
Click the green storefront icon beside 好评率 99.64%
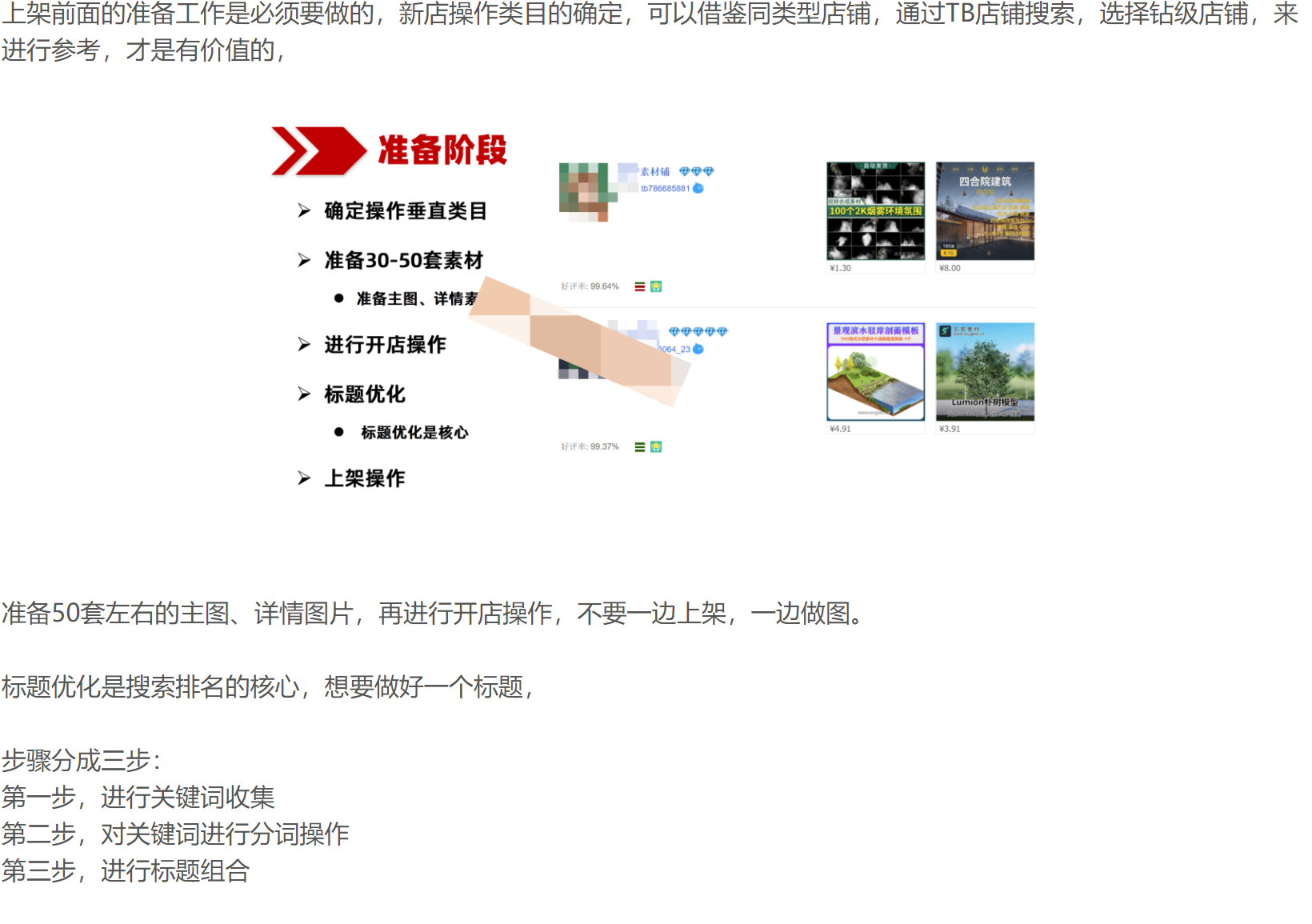[x=657, y=286]
